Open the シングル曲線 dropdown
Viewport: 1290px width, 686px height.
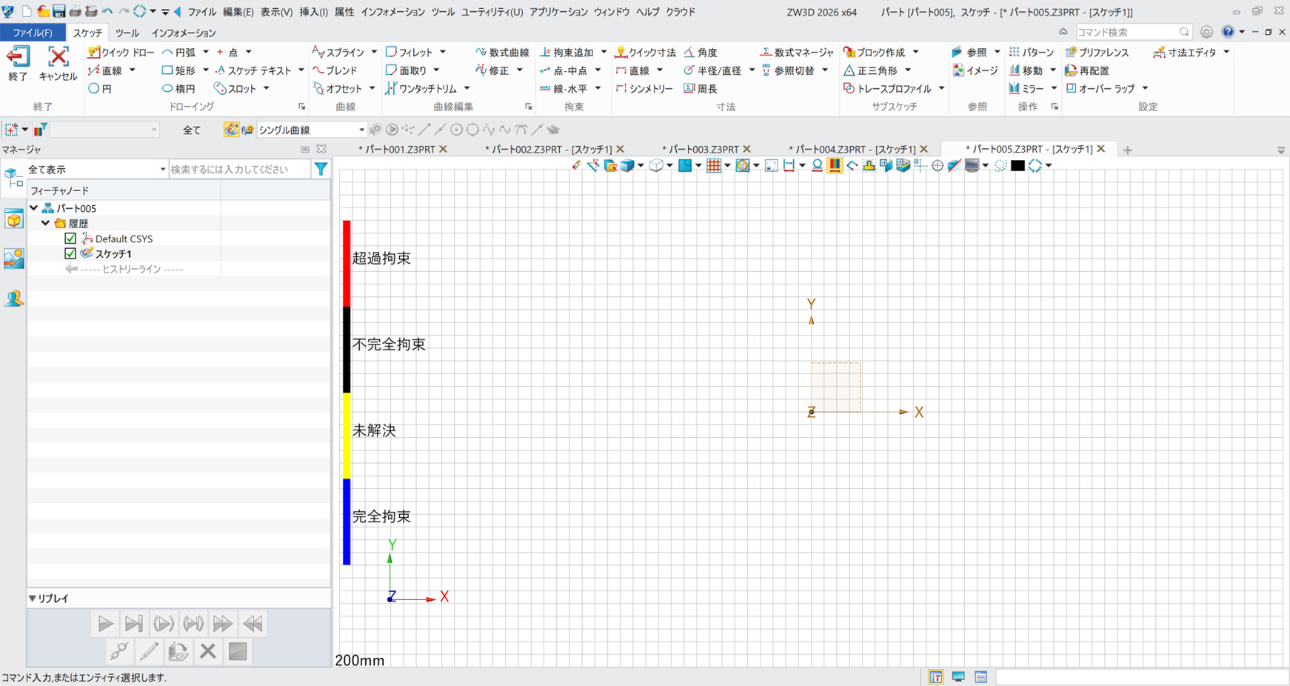(x=362, y=130)
